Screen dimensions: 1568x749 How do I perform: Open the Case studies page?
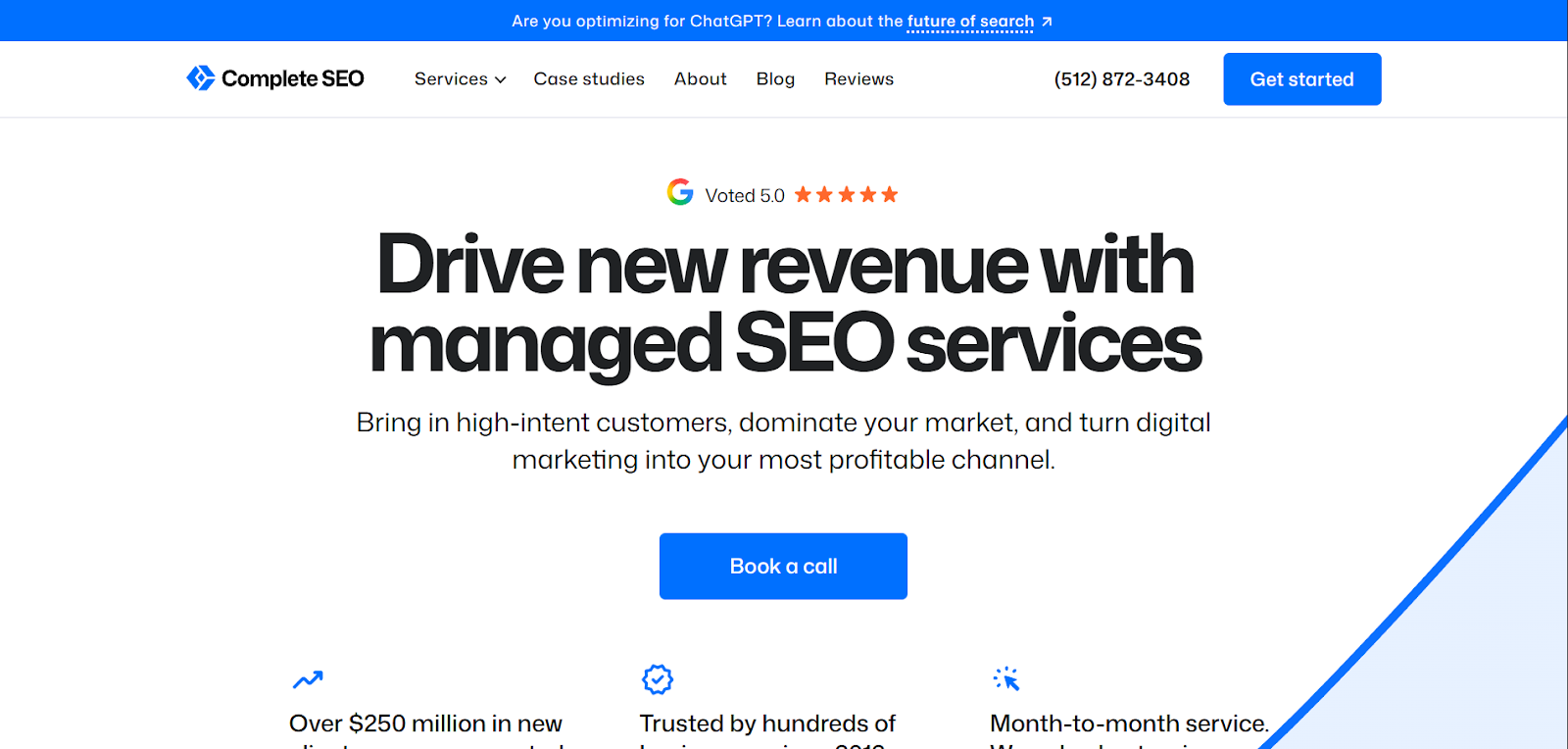click(588, 78)
